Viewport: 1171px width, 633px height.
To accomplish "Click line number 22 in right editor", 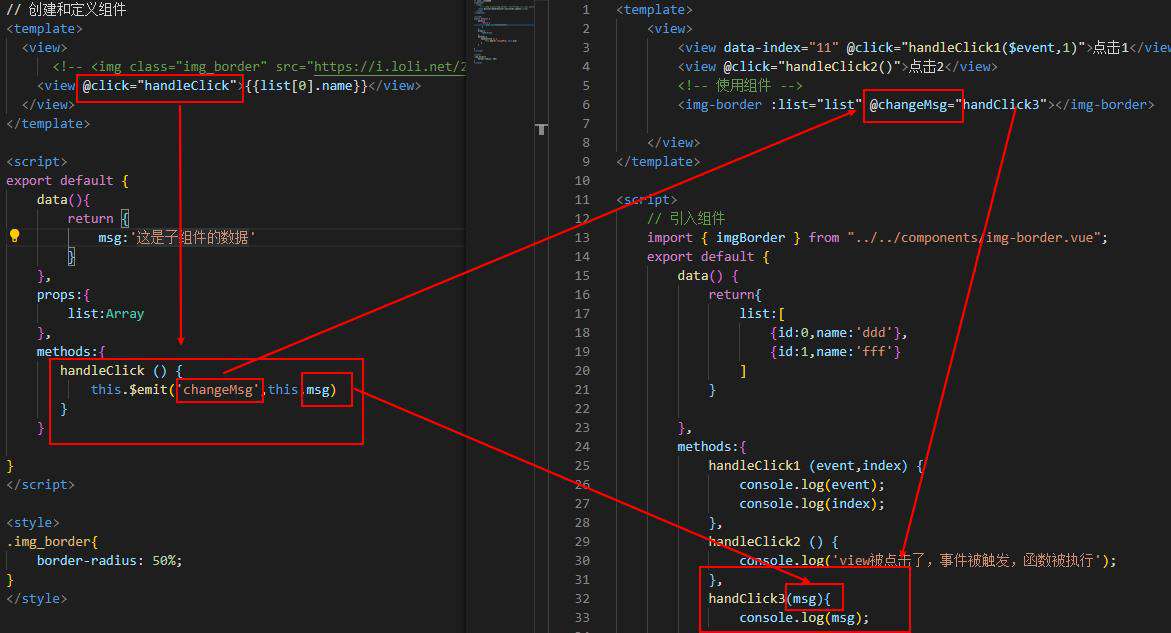I will tap(583, 408).
